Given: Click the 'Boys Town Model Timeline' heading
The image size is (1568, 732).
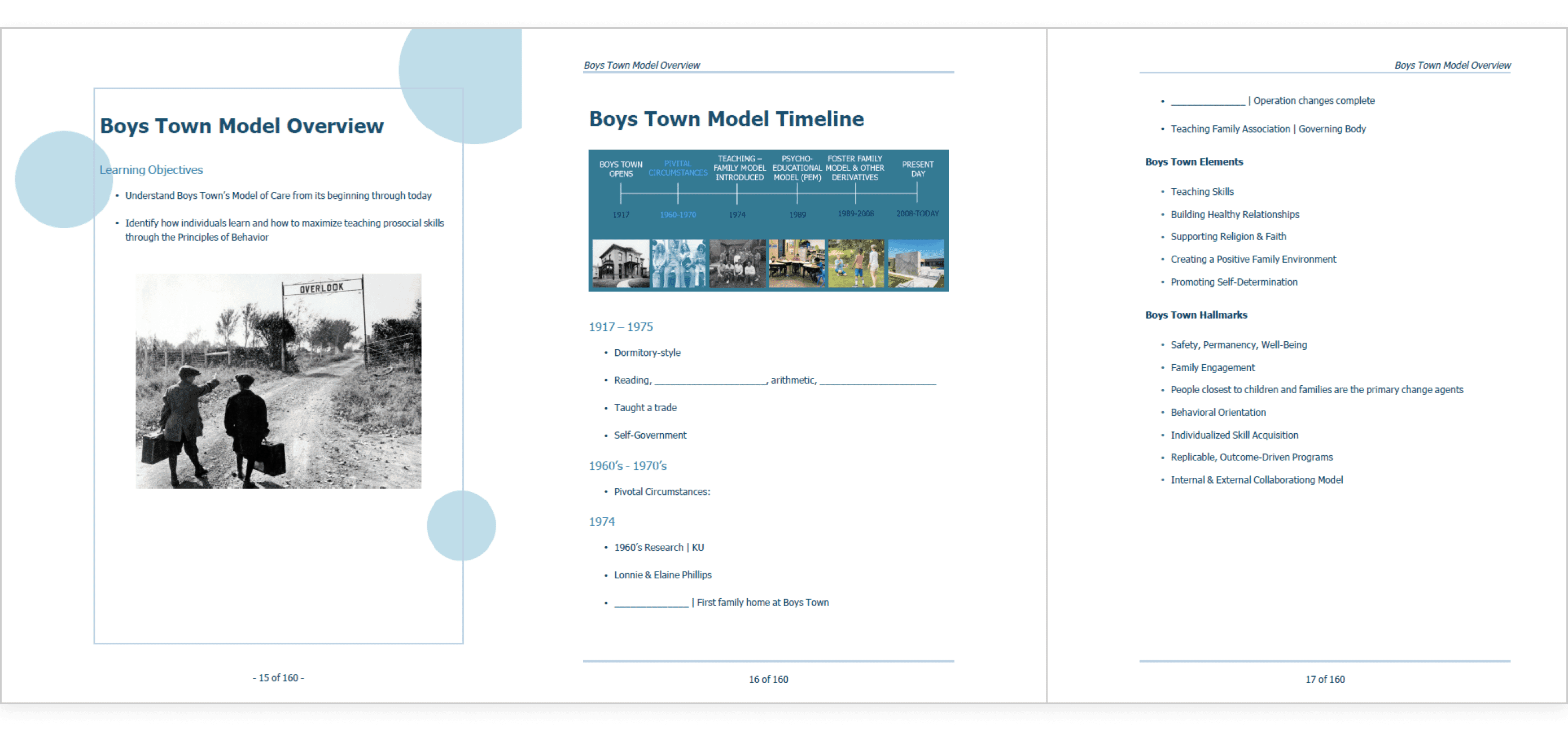Looking at the screenshot, I should pos(726,119).
